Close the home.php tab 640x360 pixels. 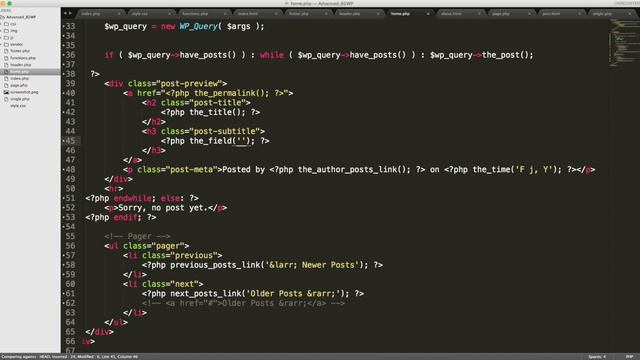click(x=428, y=14)
